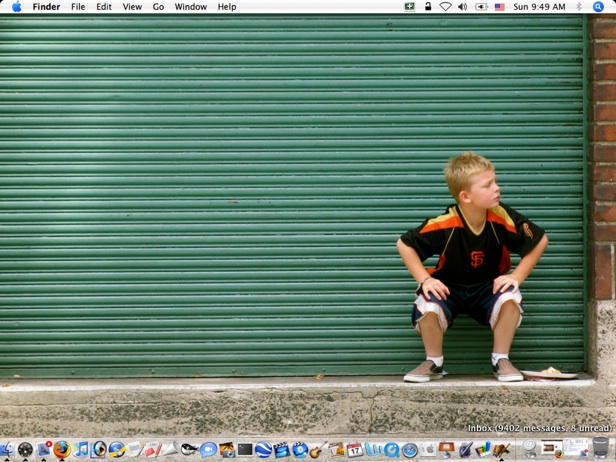
Task: Click the green plus menu bar icon
Action: point(409,7)
